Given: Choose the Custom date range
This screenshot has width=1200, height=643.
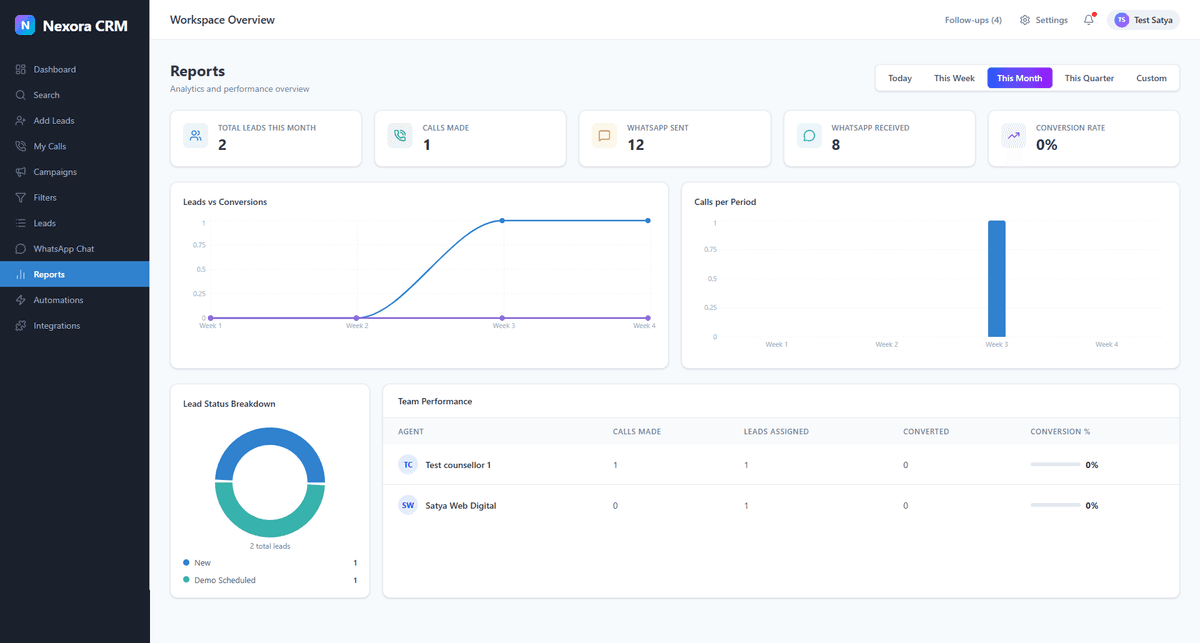Looking at the screenshot, I should (1151, 78).
